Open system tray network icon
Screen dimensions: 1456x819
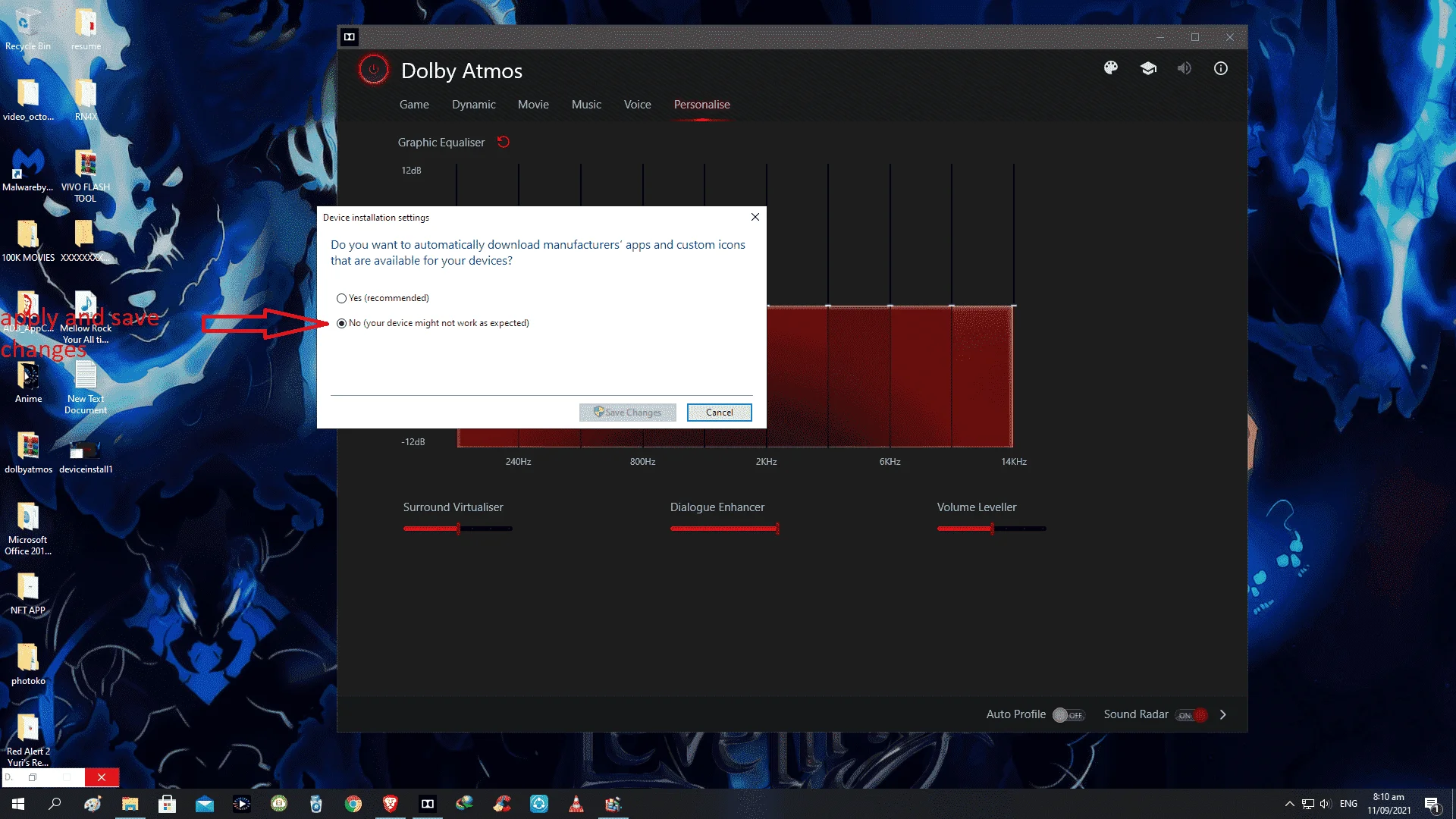[1308, 804]
